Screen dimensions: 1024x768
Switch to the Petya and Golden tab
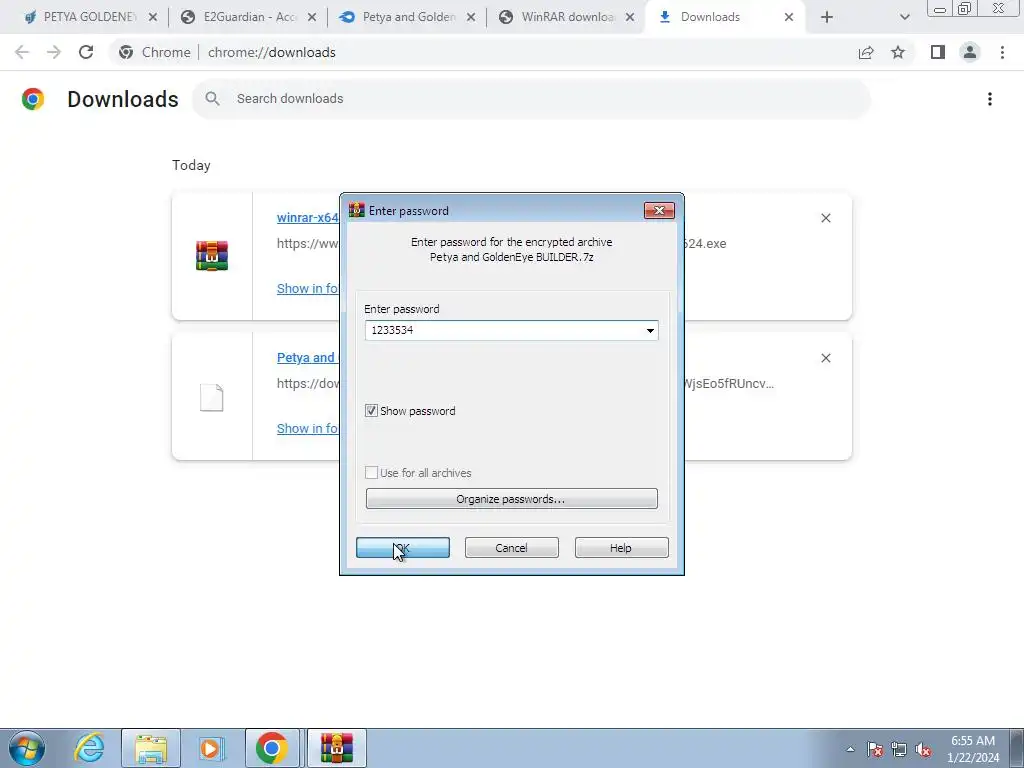click(408, 17)
